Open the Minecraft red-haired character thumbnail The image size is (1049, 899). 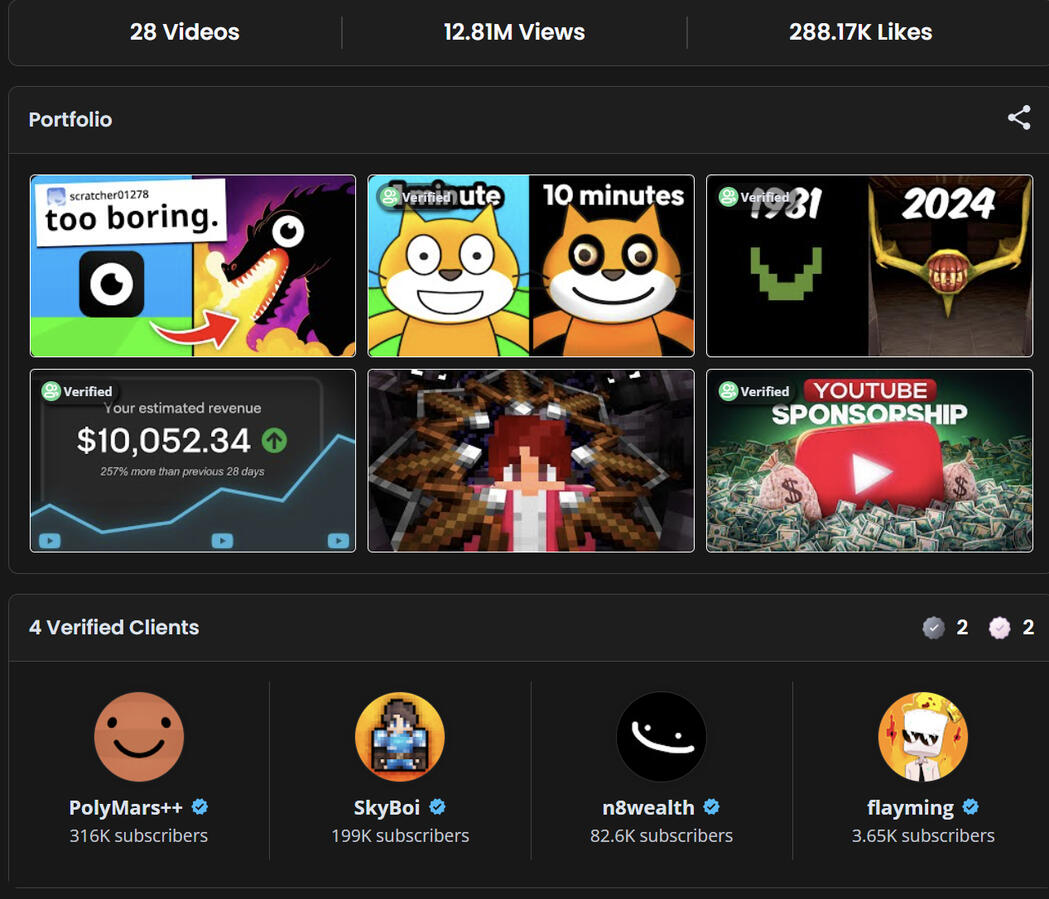[531, 461]
